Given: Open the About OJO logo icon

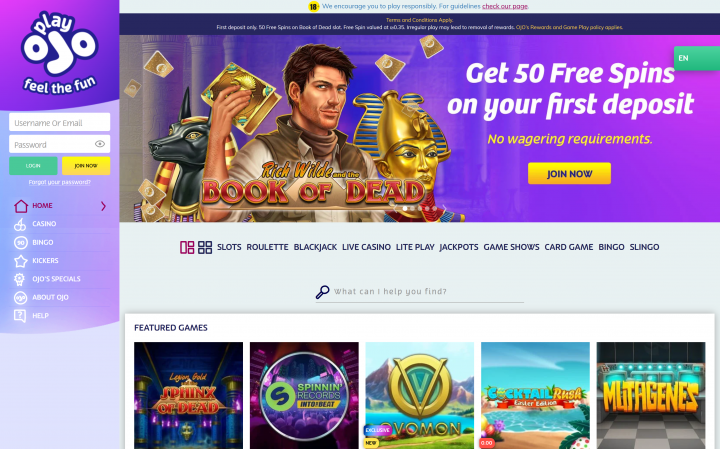Looking at the screenshot, I should 21,297.
